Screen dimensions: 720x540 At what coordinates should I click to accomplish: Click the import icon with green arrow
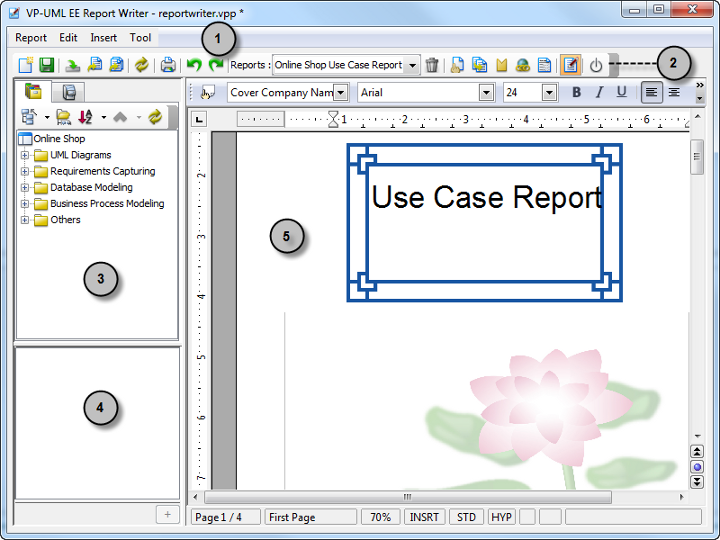tap(72, 65)
